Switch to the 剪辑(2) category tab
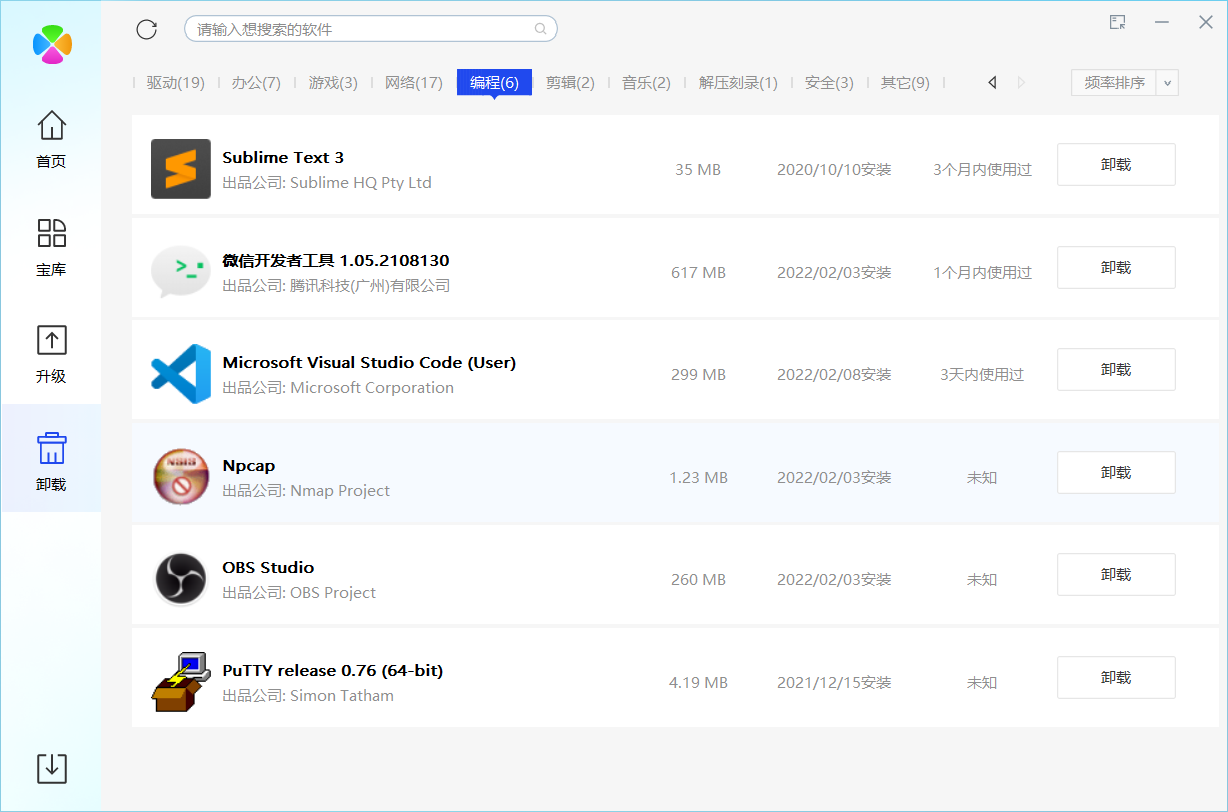 click(x=570, y=83)
